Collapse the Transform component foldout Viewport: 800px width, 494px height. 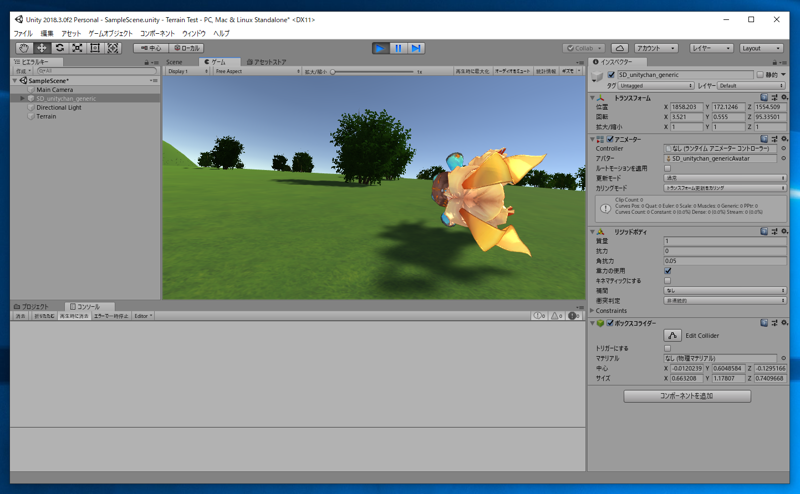pos(592,97)
